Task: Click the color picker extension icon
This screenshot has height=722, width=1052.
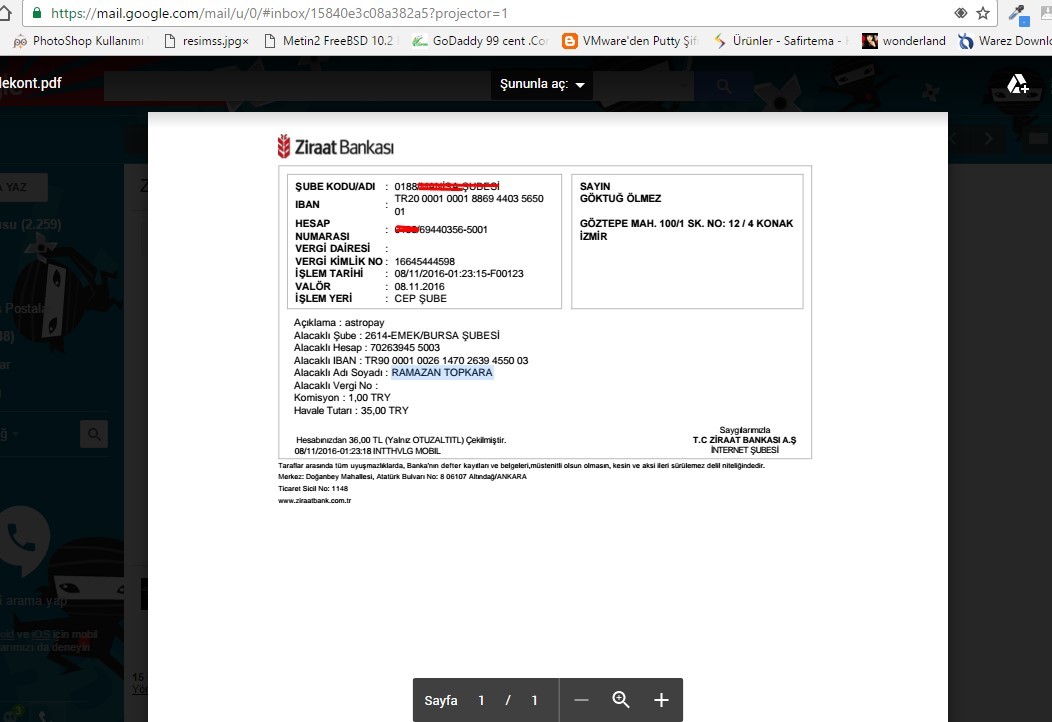Action: coord(1019,13)
